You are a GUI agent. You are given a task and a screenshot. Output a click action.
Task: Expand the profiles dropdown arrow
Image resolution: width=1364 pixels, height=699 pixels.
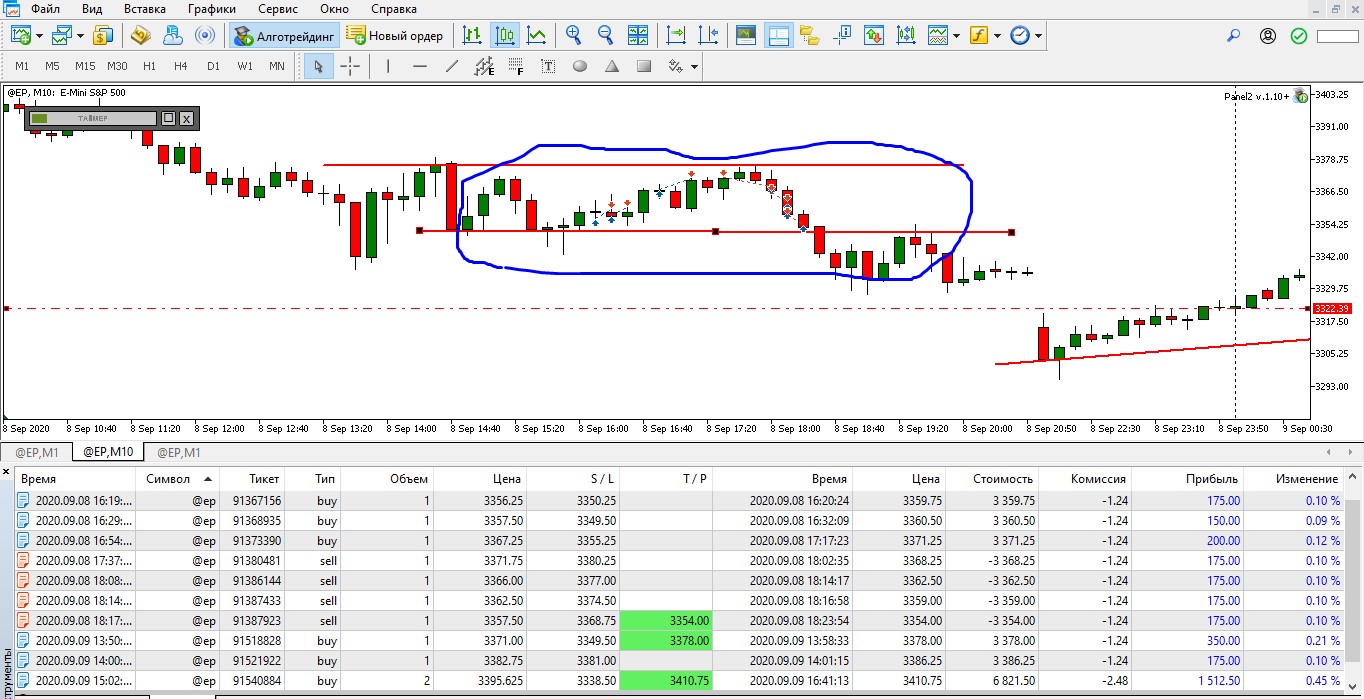pyautogui.click(x=81, y=36)
